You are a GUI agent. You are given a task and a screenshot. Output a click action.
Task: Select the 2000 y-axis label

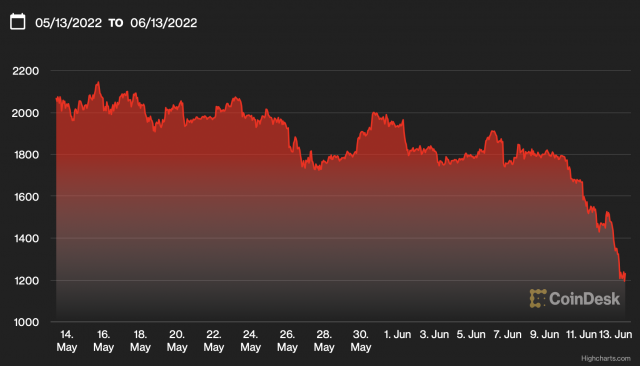(x=25, y=113)
